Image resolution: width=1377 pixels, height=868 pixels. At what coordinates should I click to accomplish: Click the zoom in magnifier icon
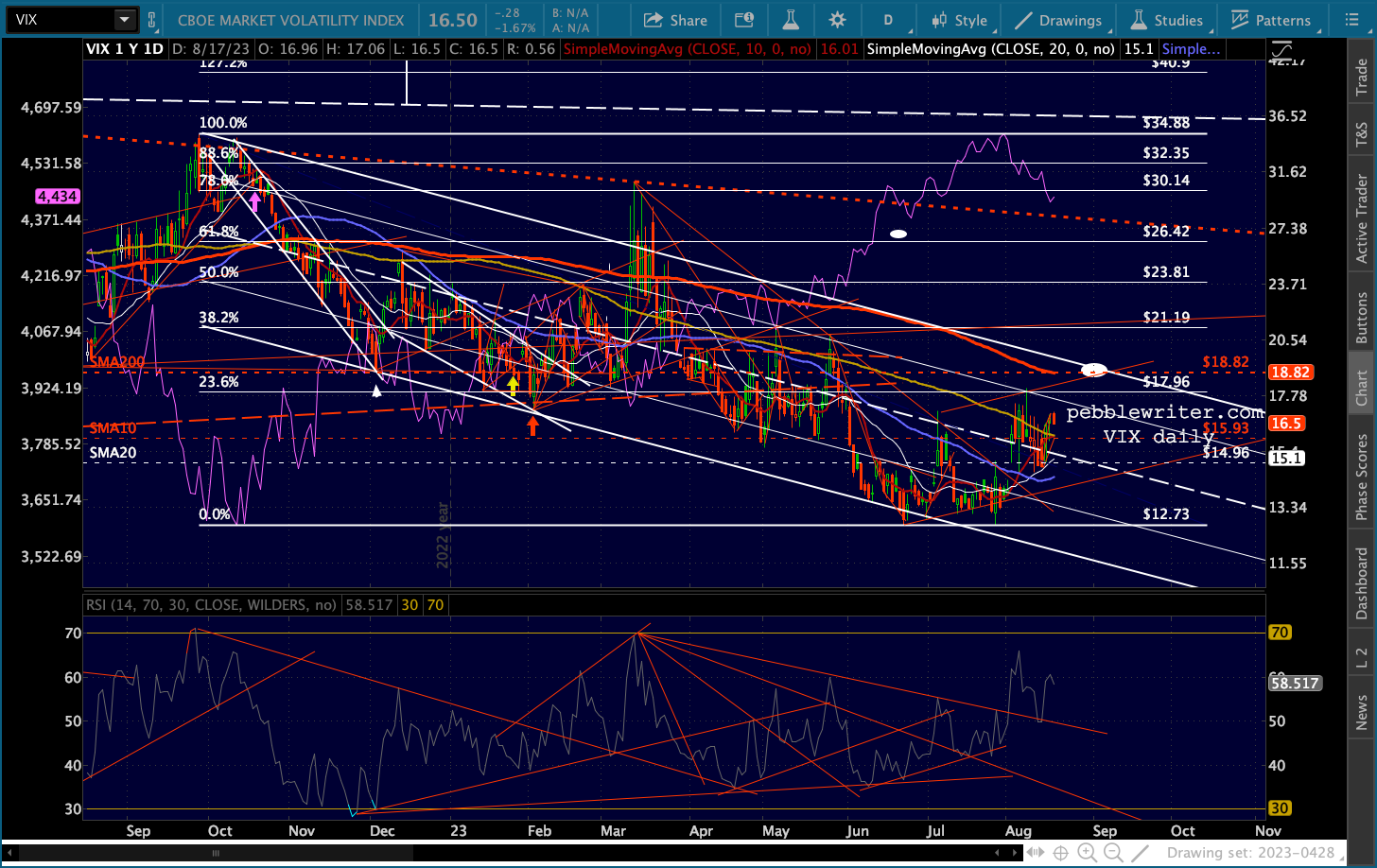point(1088,853)
